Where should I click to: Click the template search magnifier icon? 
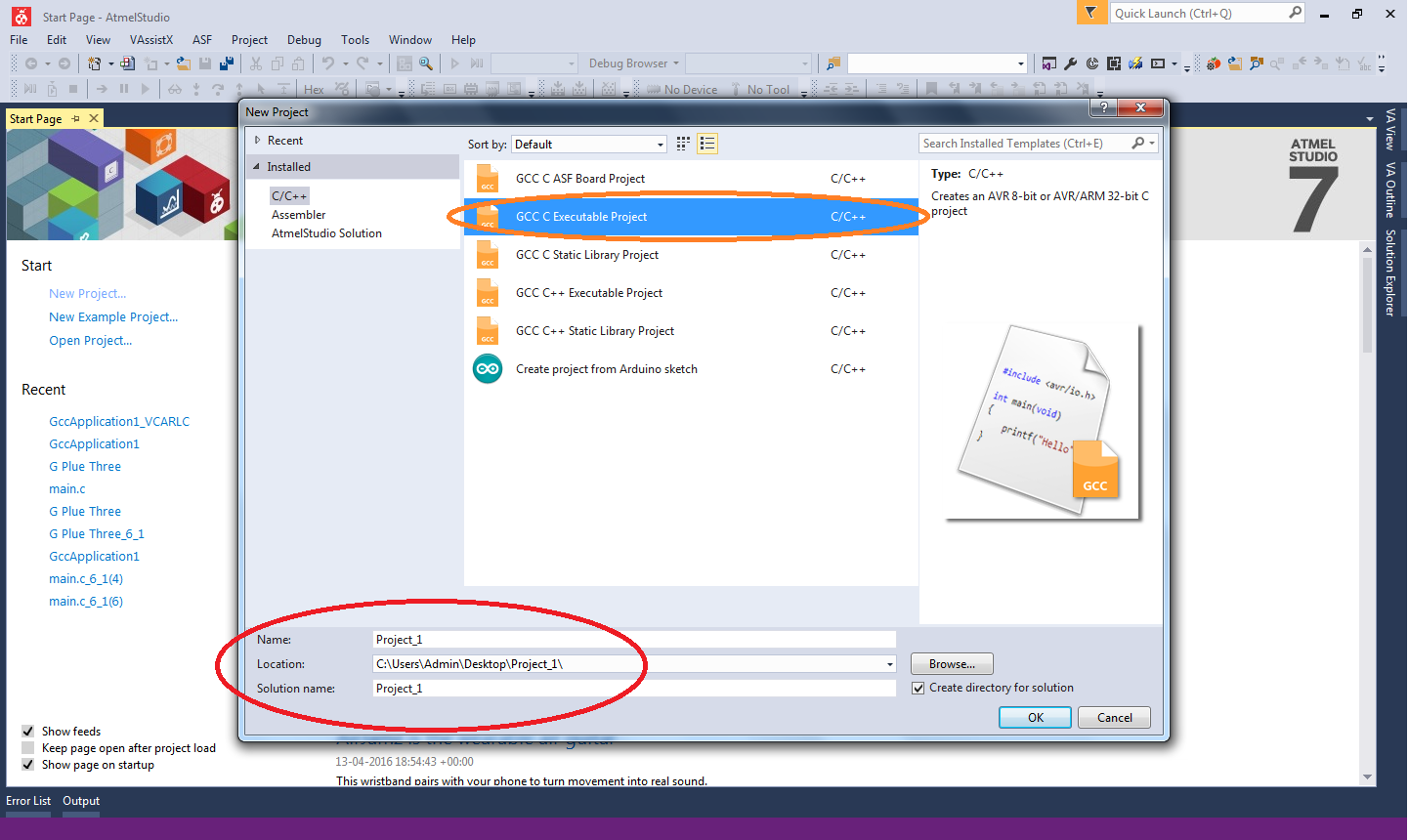(1137, 144)
